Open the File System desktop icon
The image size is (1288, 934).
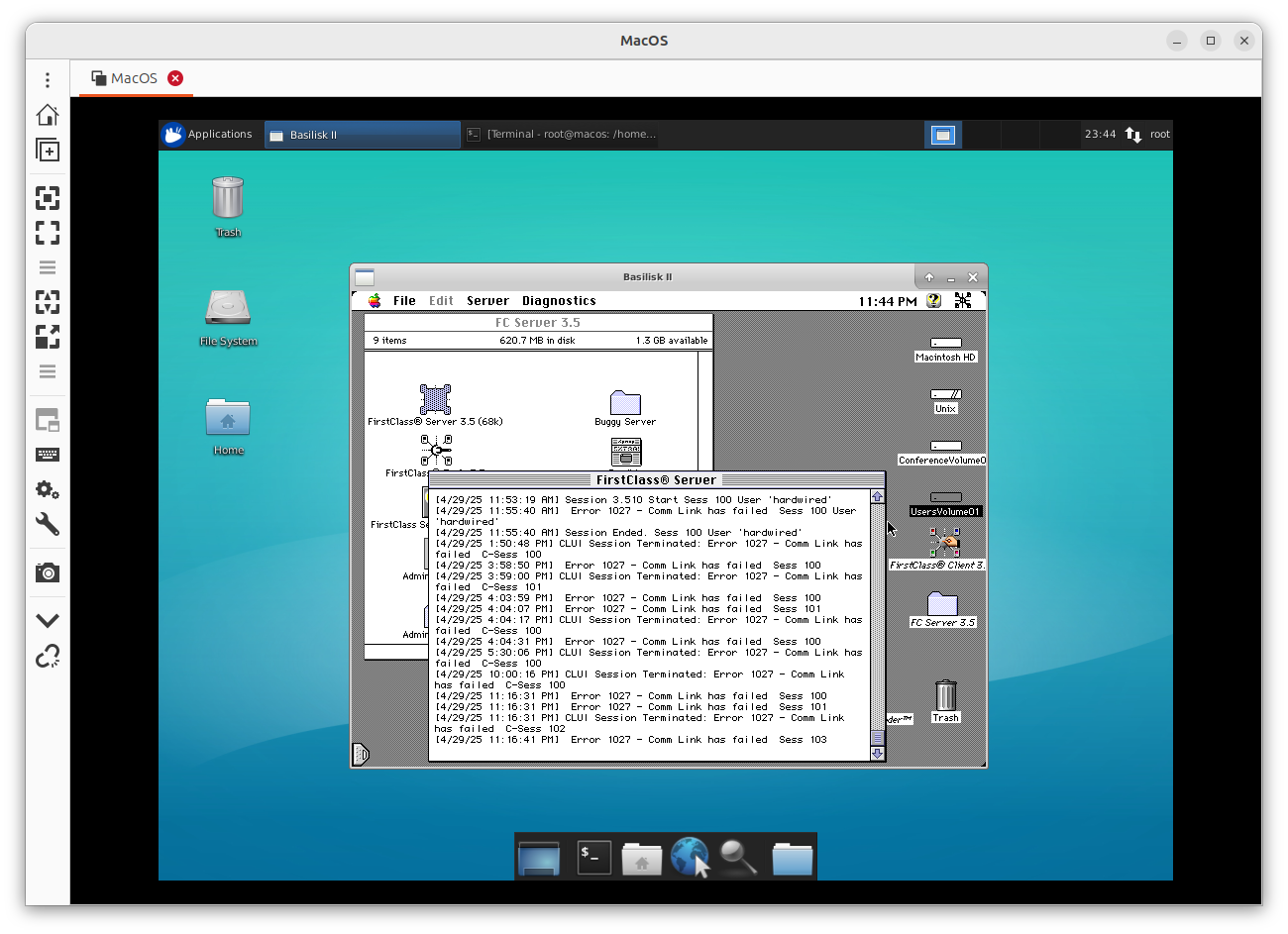tap(228, 308)
